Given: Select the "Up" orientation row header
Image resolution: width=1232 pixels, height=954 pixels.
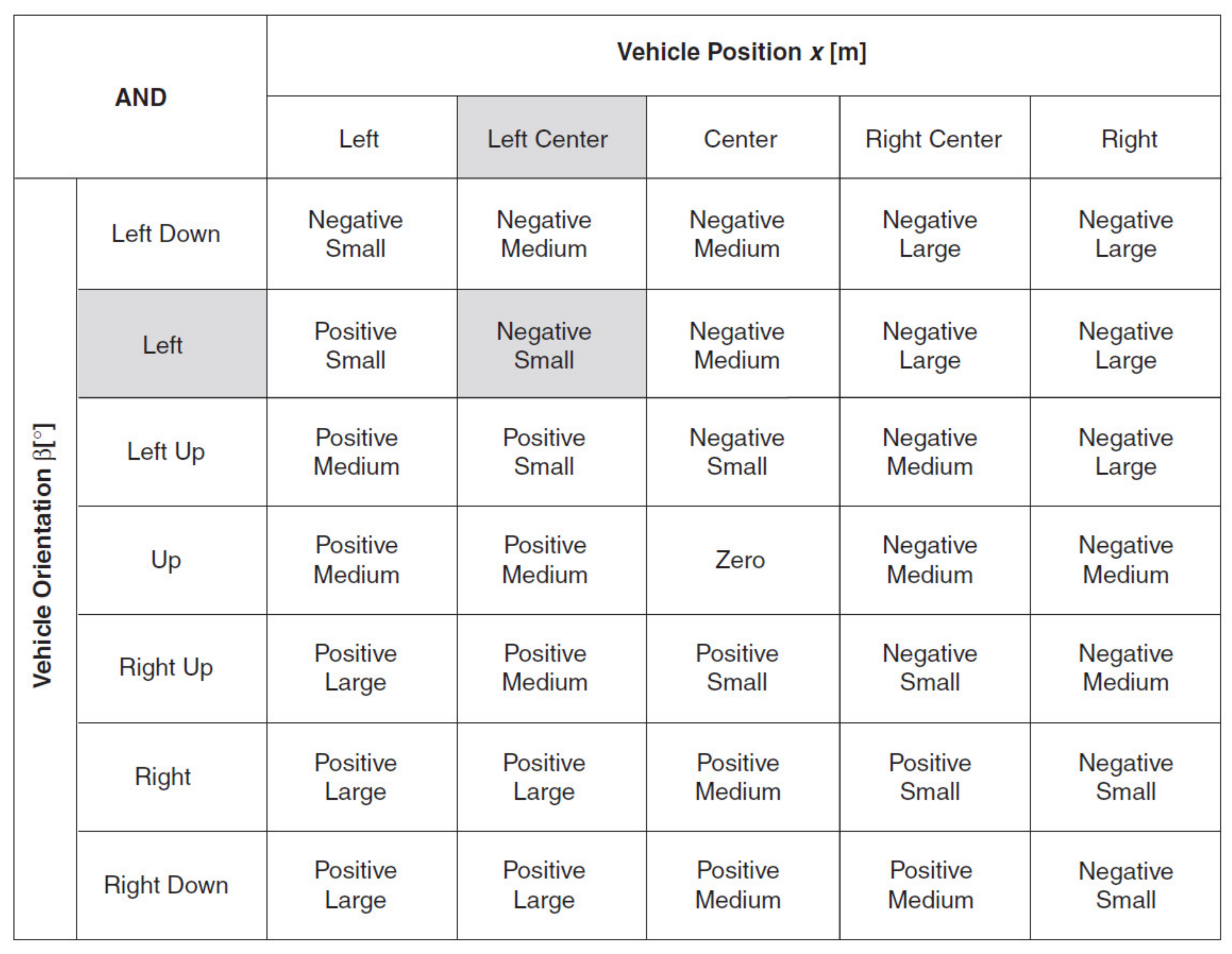Looking at the screenshot, I should 166,560.
